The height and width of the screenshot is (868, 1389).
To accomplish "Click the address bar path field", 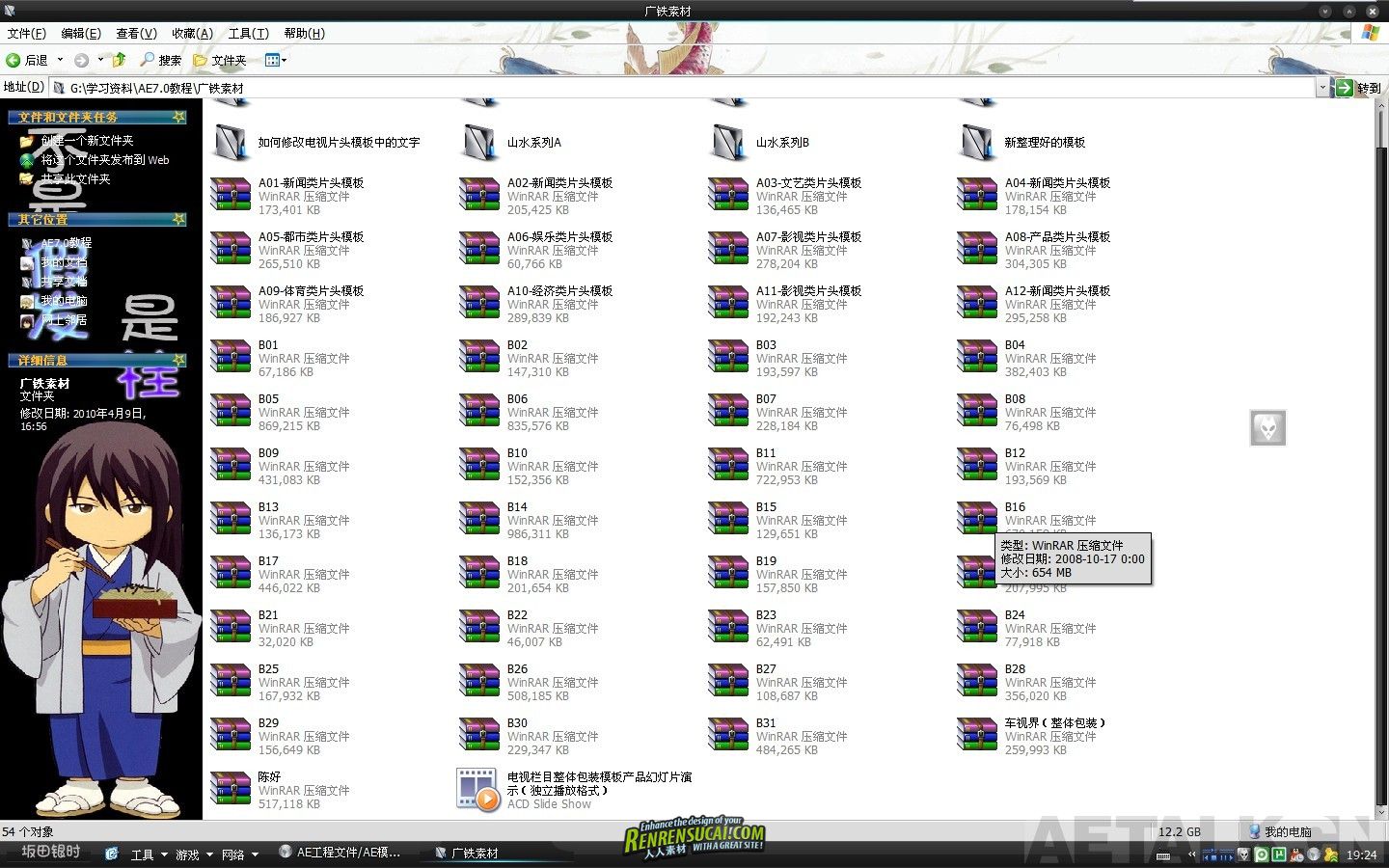I will (x=682, y=87).
